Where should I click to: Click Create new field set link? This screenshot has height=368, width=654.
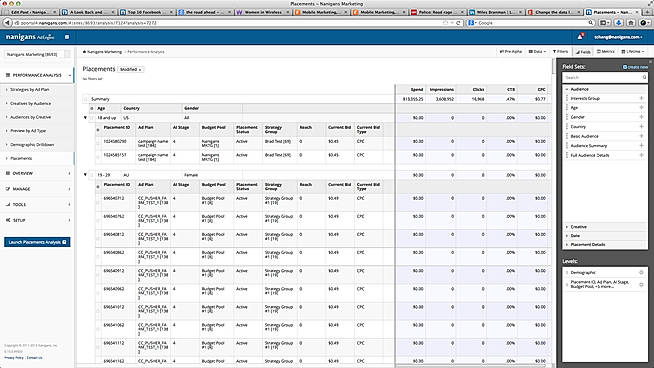636,67
